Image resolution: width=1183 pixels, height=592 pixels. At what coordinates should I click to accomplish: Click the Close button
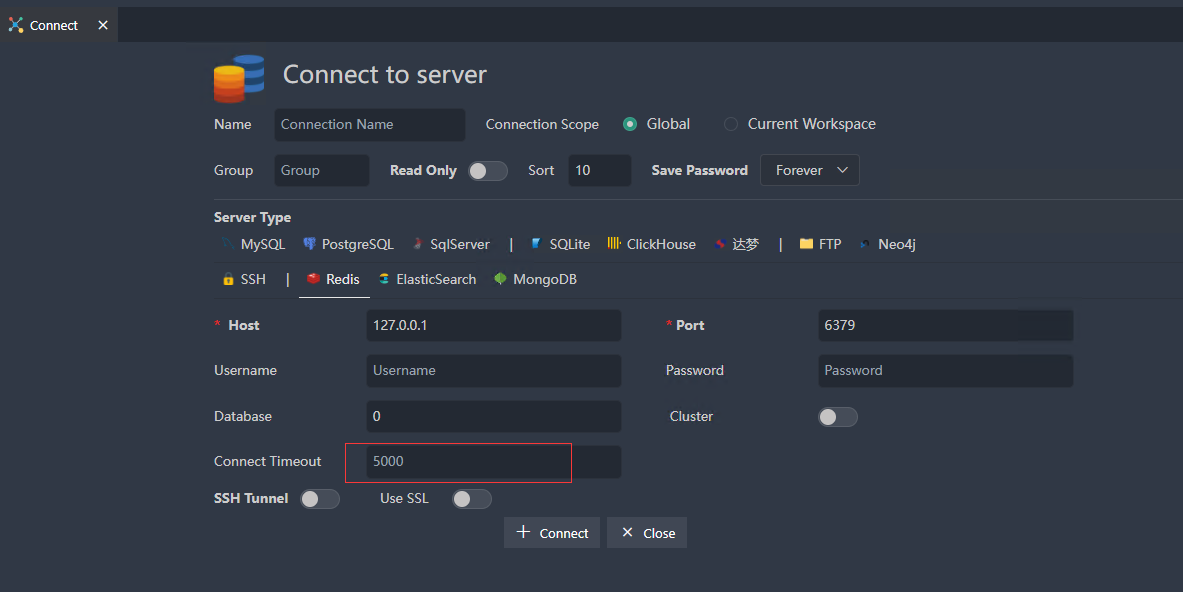(646, 532)
